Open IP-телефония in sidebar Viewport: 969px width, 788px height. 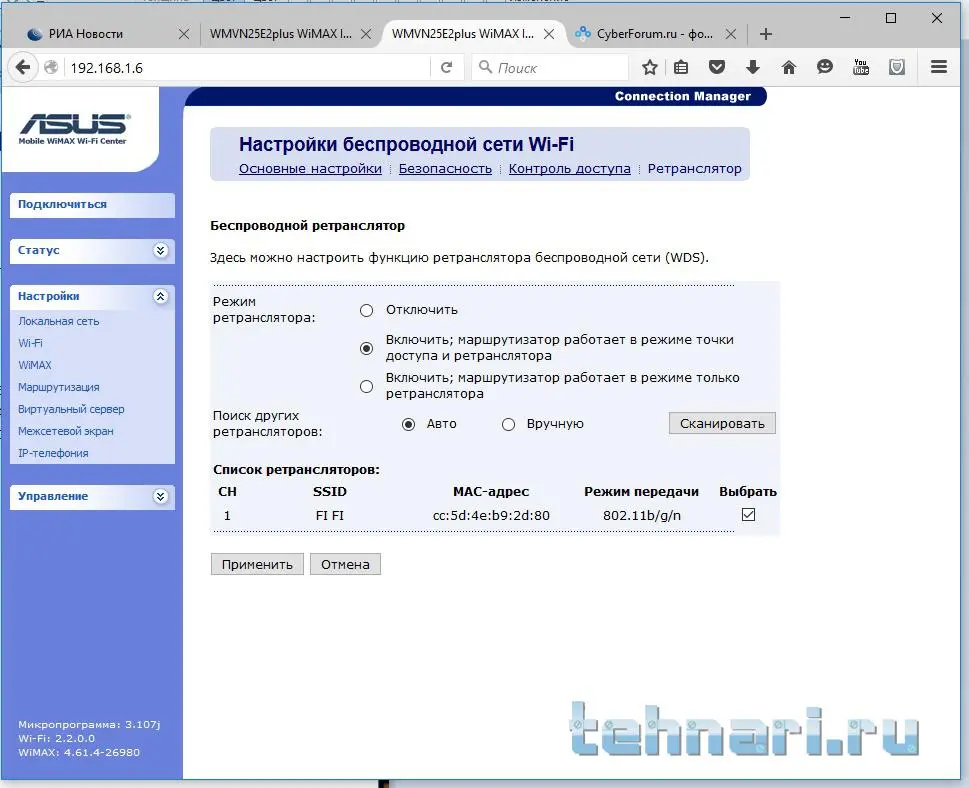click(53, 453)
